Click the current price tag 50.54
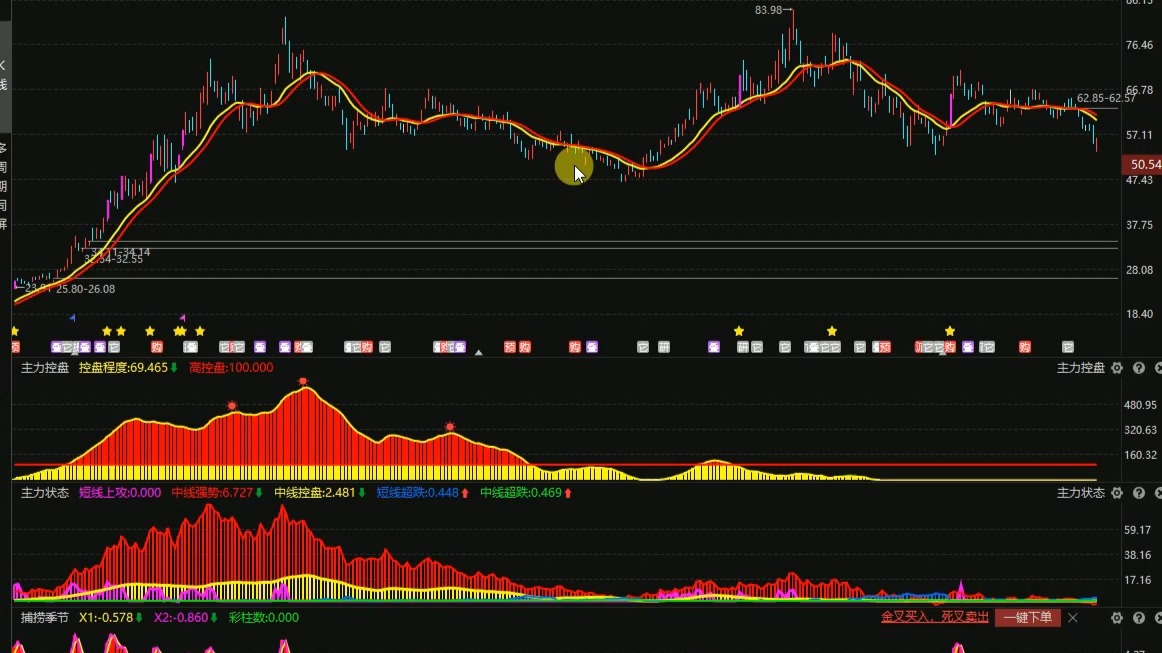This screenshot has width=1162, height=653. point(1142,165)
